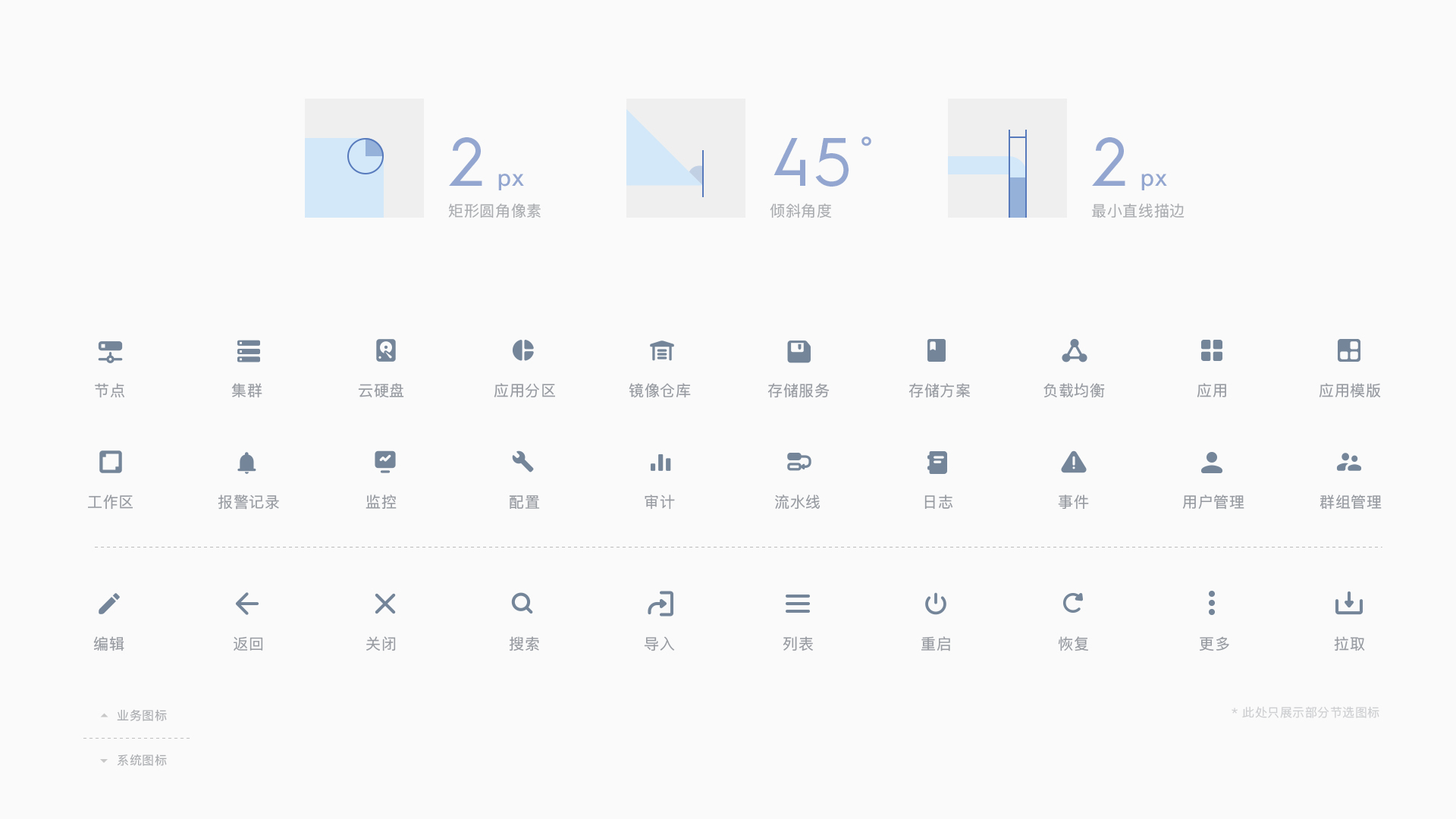Viewport: 1456px width, 819px height.
Task: Select the 应用模版 template grid icon
Action: pos(1349,350)
